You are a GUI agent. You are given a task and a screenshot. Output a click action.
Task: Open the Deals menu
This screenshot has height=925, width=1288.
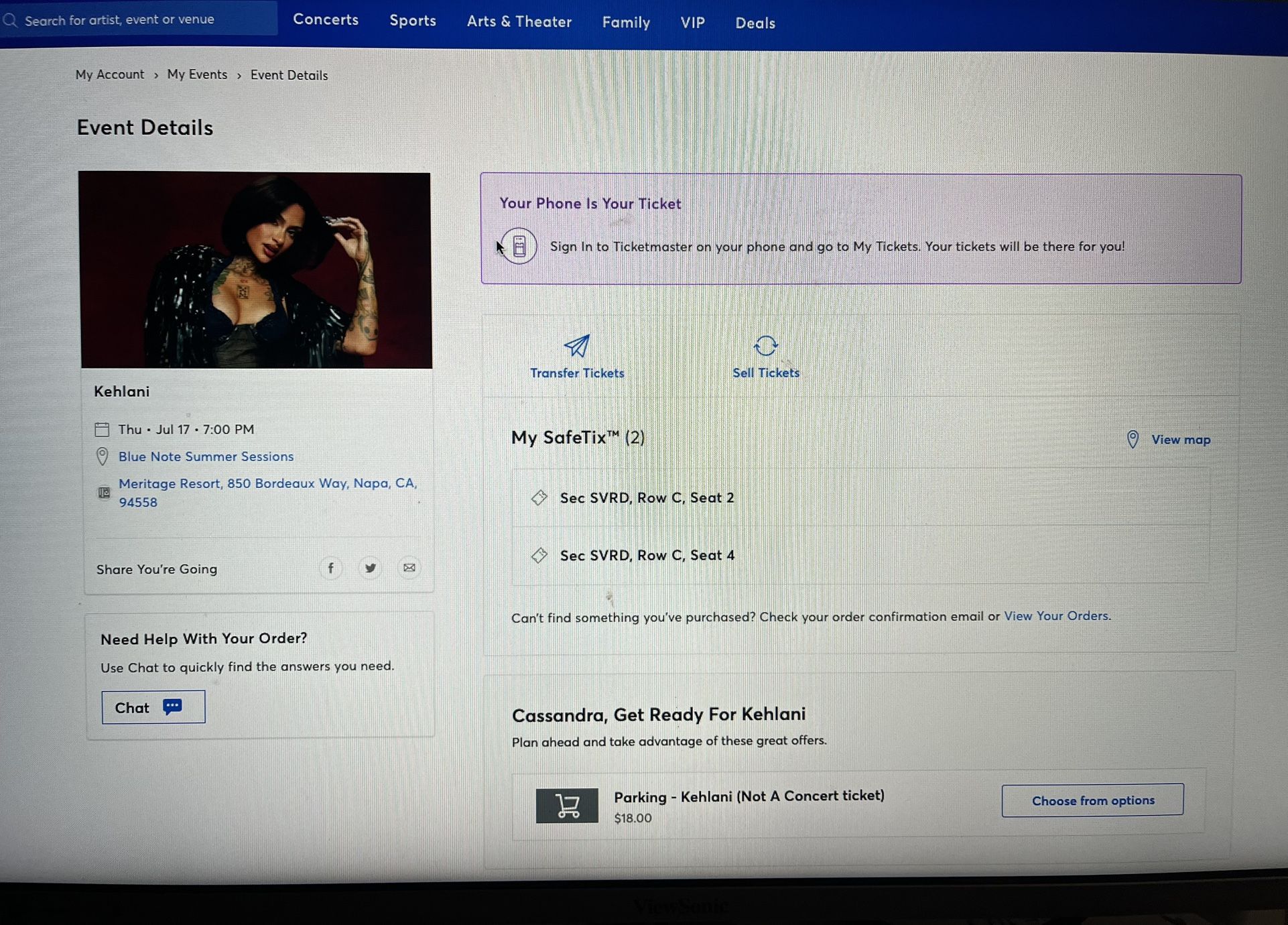(x=755, y=23)
